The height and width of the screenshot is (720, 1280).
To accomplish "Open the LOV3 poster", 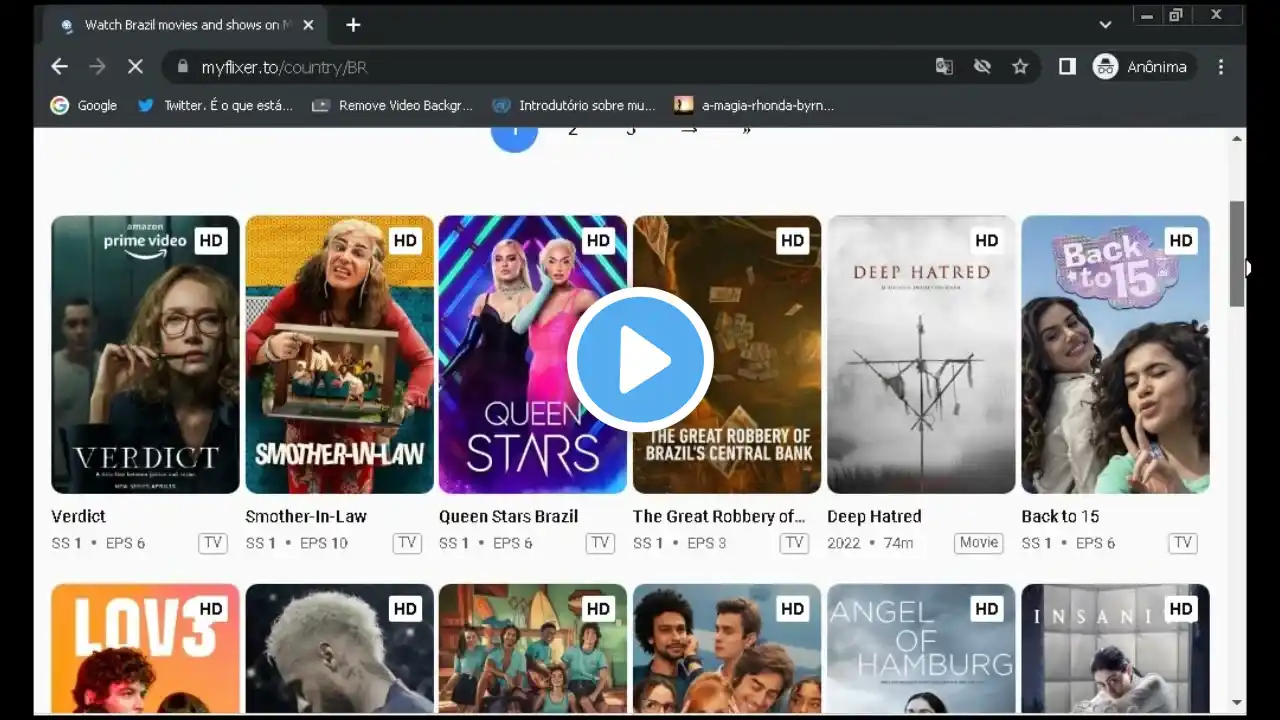I will [x=145, y=648].
